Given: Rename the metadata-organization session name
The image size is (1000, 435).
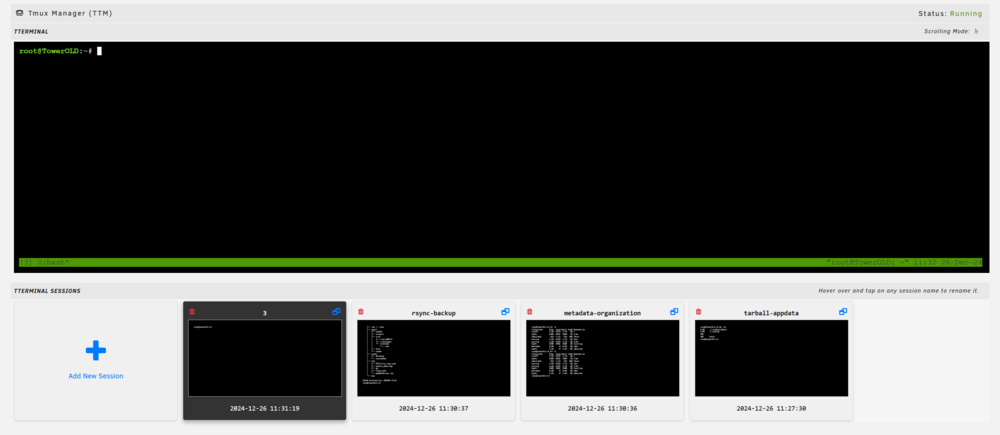Looking at the screenshot, I should tap(602, 313).
